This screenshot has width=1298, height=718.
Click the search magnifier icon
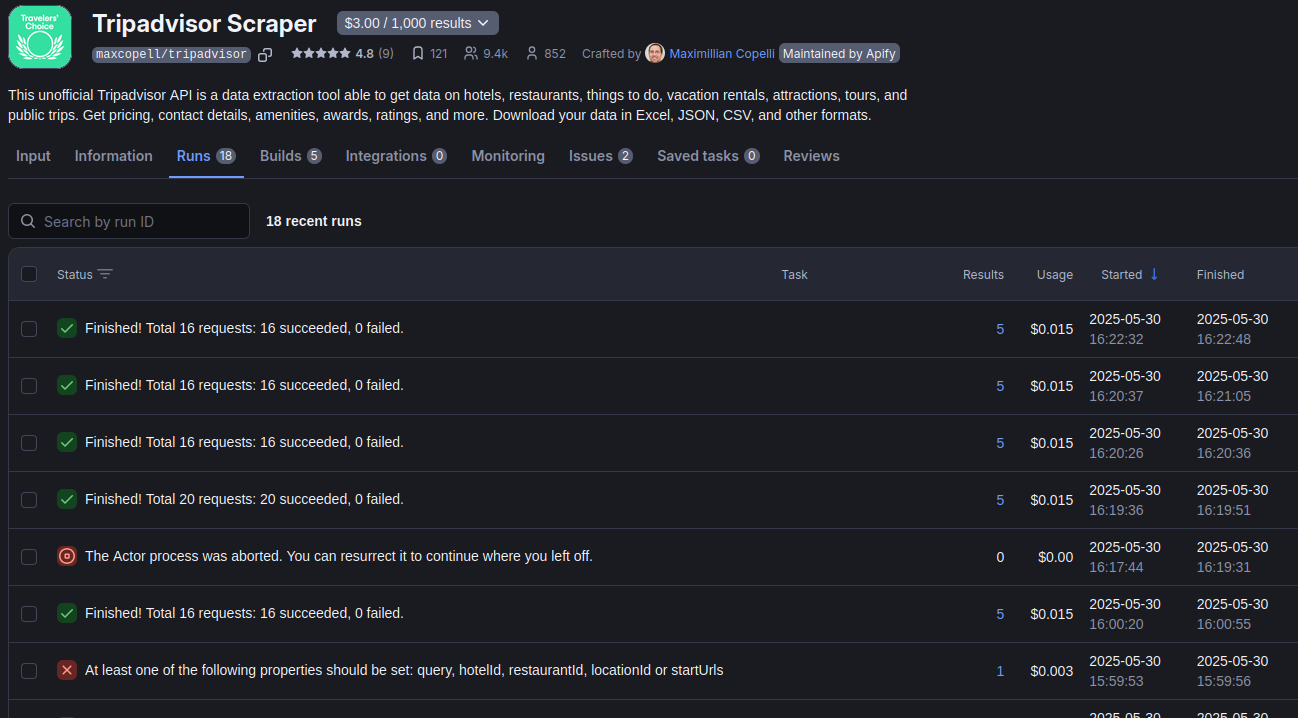click(28, 221)
